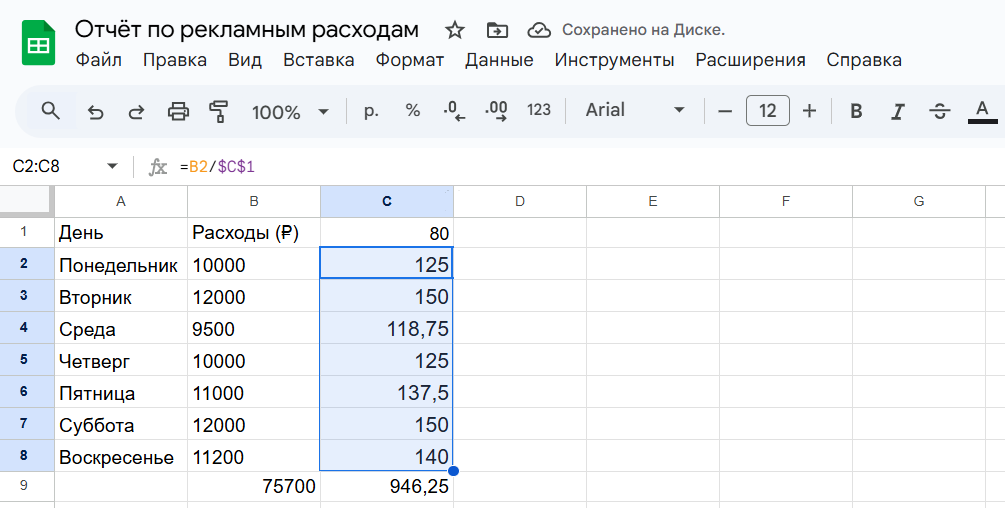Format as percent with % button
This screenshot has width=1005, height=508.
point(413,110)
